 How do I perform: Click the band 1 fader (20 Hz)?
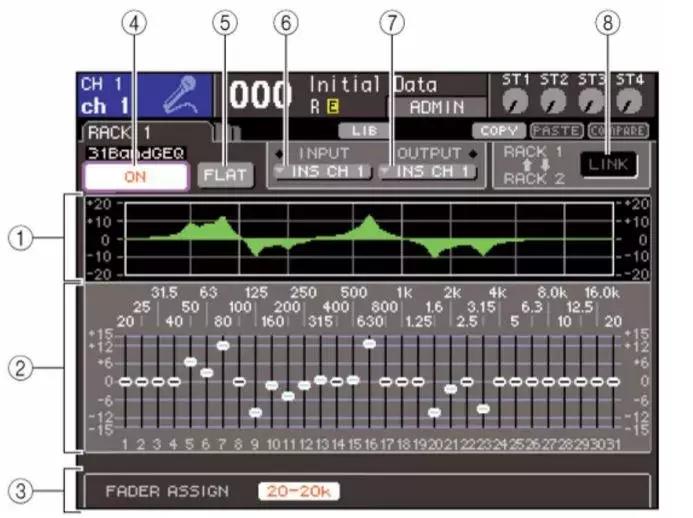126,381
